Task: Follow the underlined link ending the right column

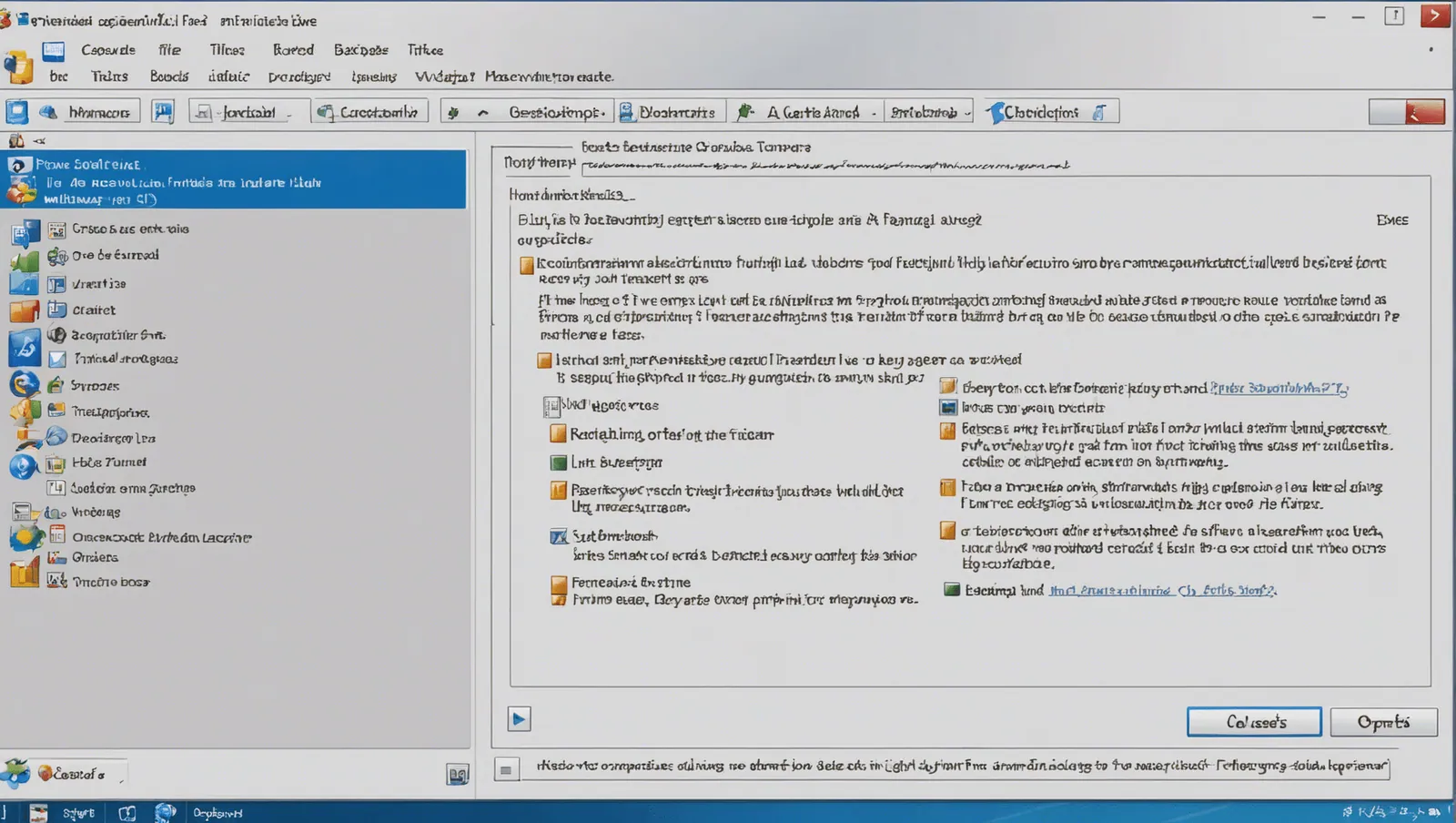Action: 1162,590
